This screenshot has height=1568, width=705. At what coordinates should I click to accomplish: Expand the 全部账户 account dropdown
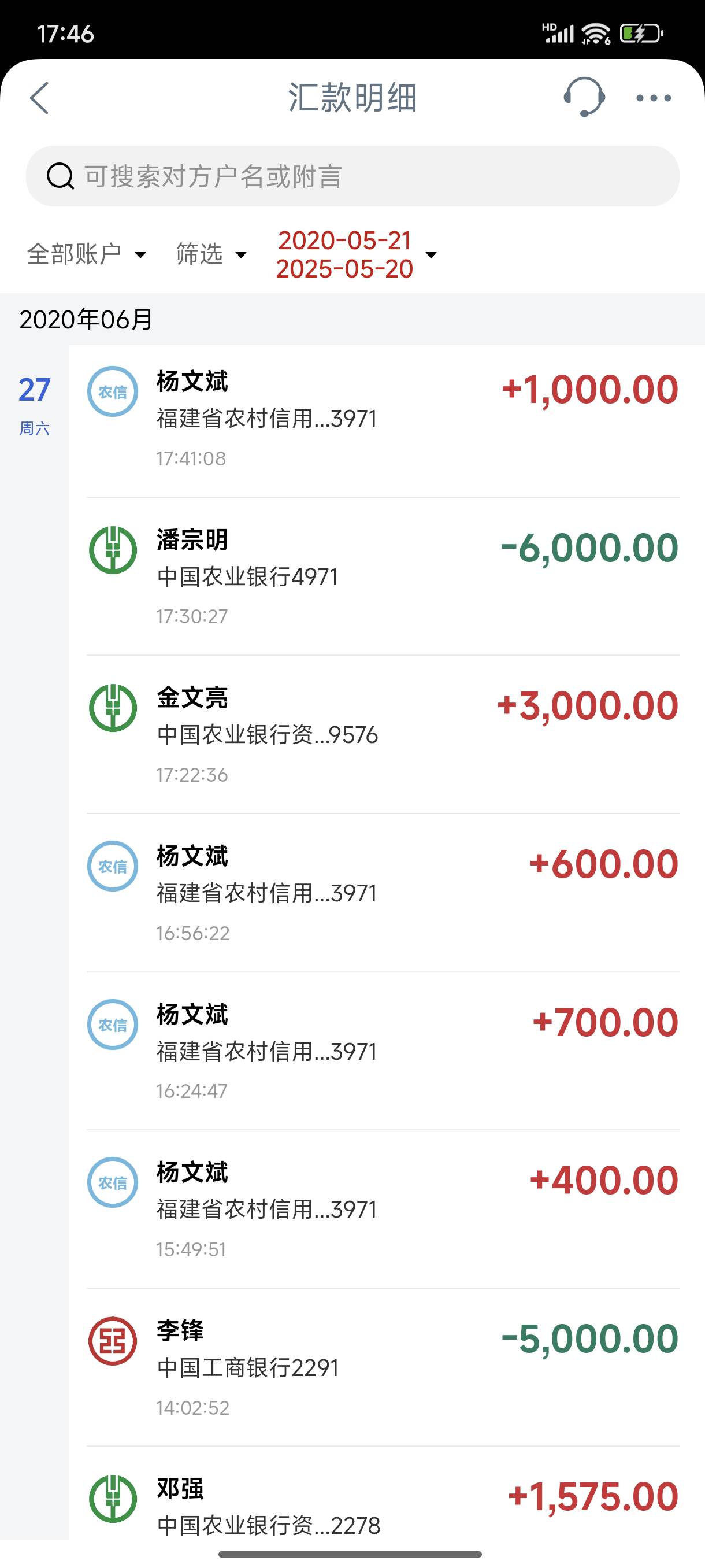tap(86, 254)
